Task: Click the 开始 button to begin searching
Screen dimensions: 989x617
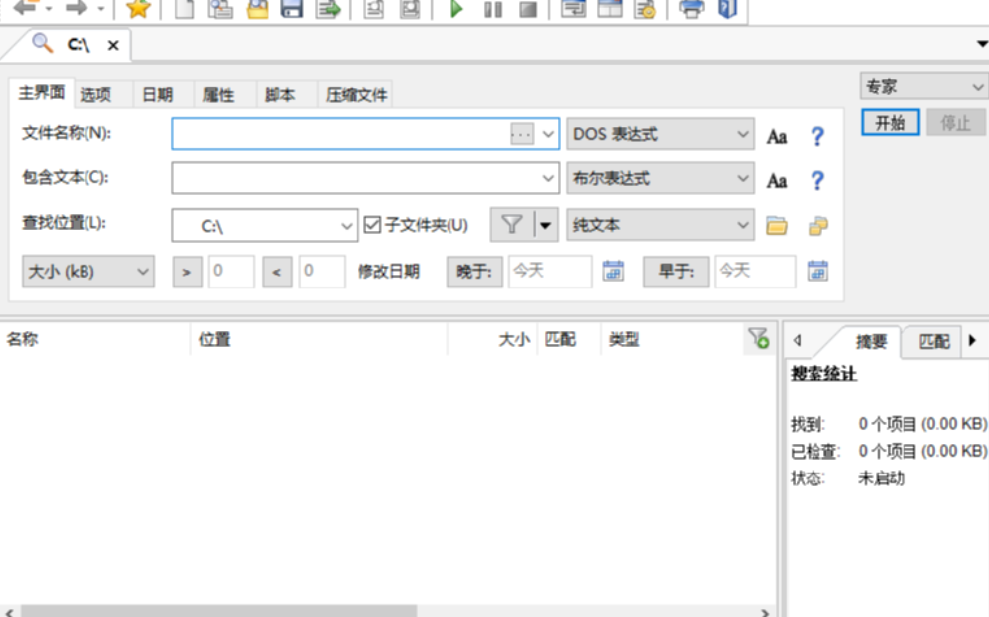Action: [889, 122]
